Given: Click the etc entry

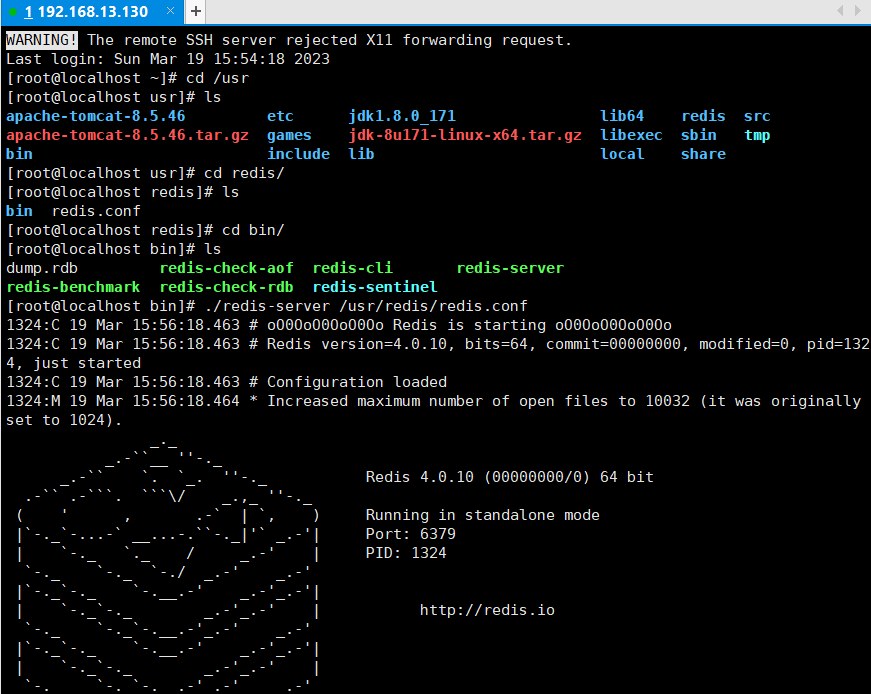Looking at the screenshot, I should point(280,116).
